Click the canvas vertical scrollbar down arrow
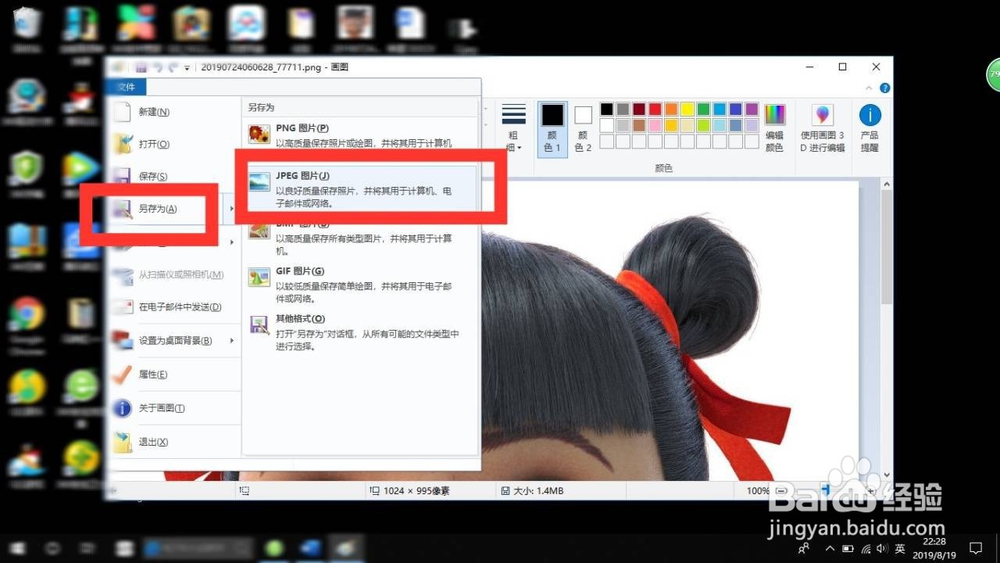Image resolution: width=1000 pixels, height=563 pixels. [886, 475]
